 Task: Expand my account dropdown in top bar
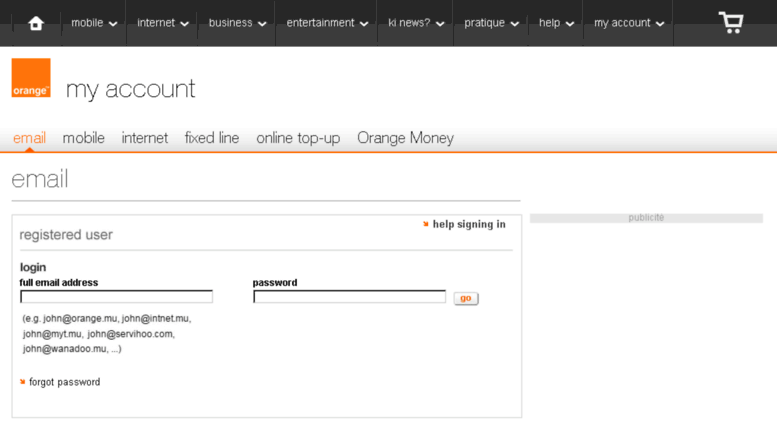(629, 23)
